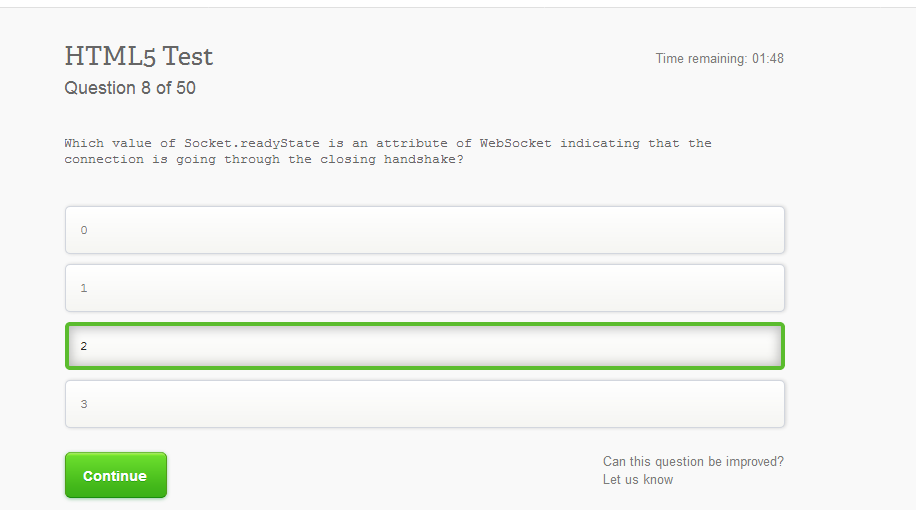Click the word 'attribute' in the question
The image size is (916, 510).
(x=411, y=143)
